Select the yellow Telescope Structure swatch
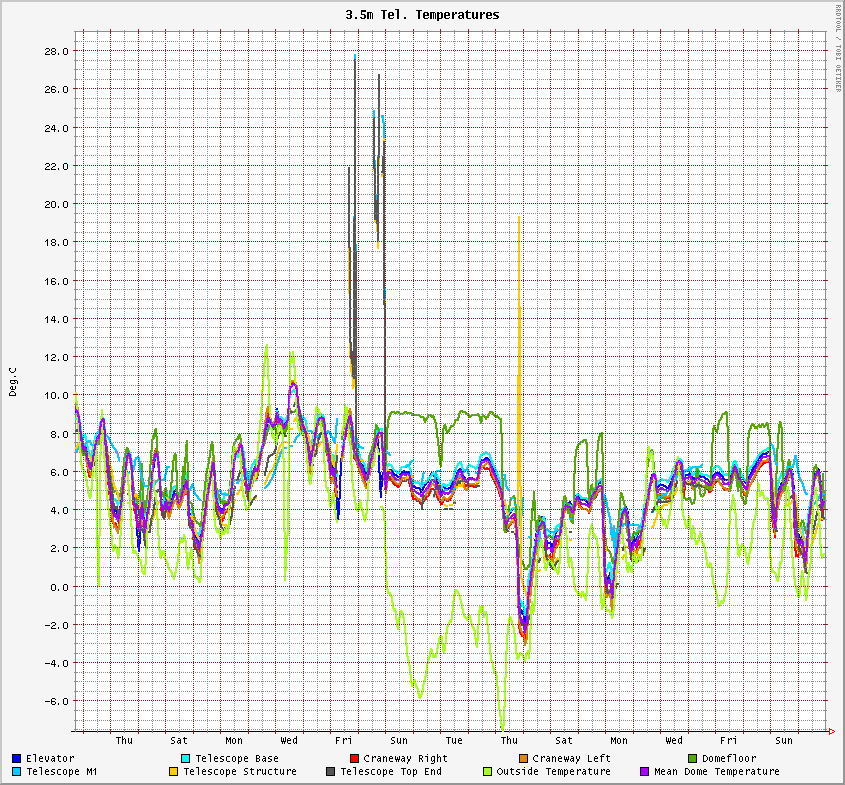 pyautogui.click(x=174, y=772)
